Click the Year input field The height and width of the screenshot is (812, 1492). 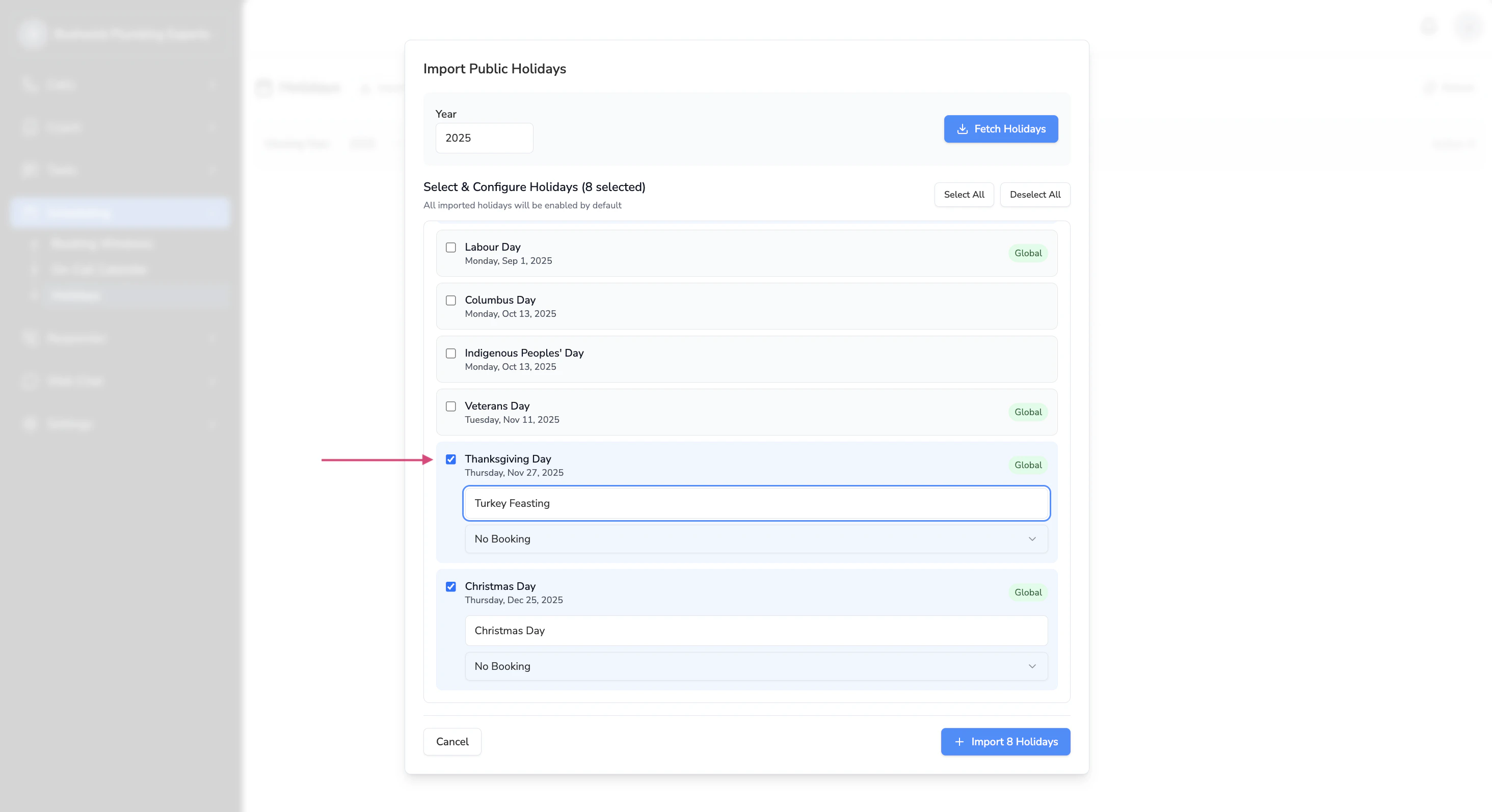tap(484, 138)
